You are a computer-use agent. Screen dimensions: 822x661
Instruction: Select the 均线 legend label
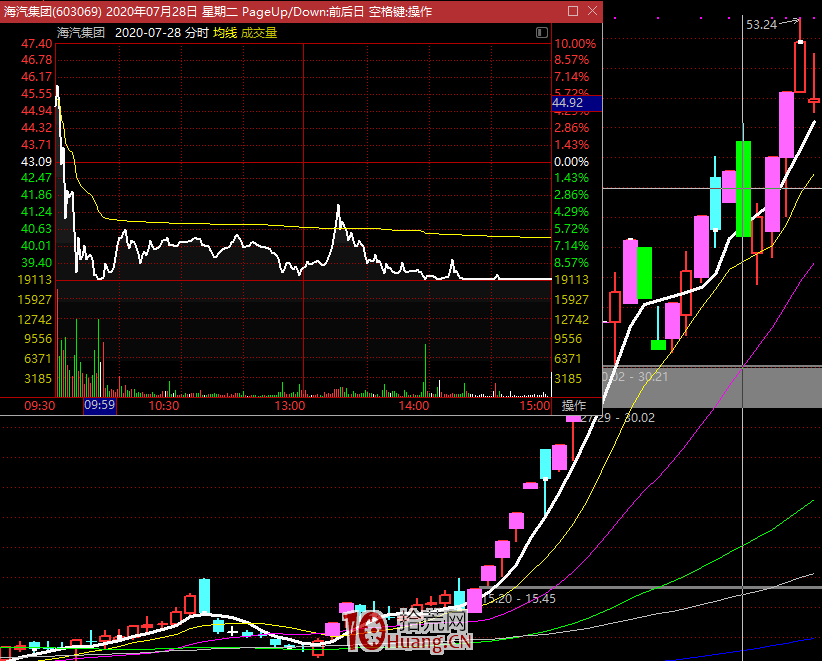225,32
